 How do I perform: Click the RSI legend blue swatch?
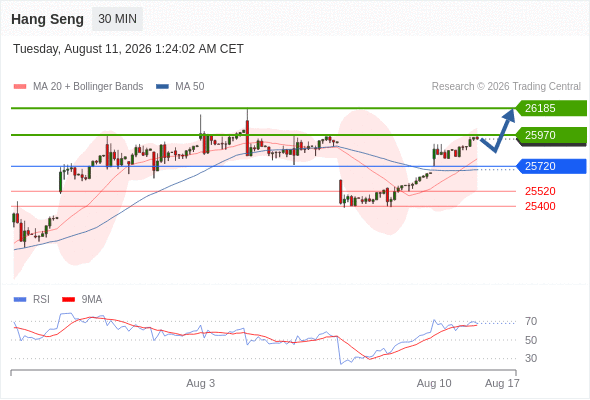[x=20, y=300]
